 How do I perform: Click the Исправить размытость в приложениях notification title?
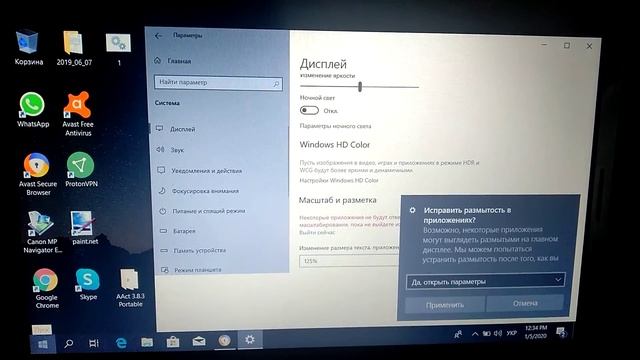click(467, 215)
